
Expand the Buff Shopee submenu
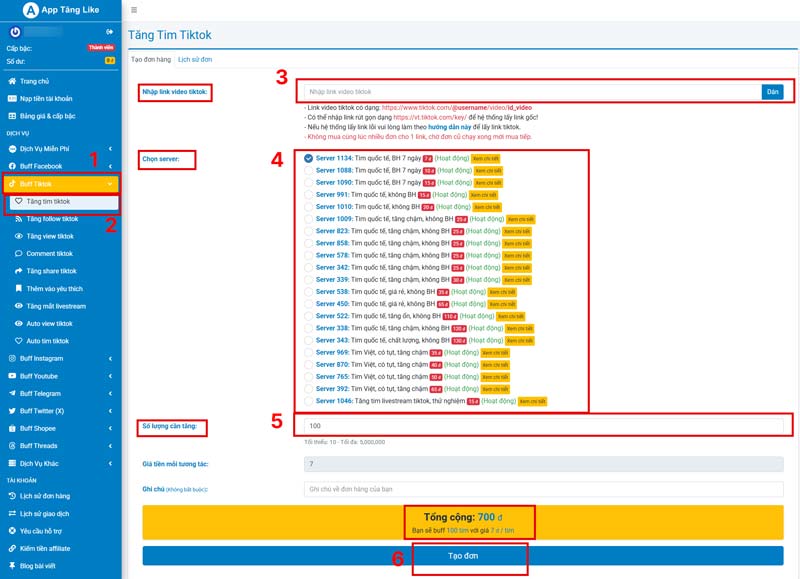click(110, 429)
